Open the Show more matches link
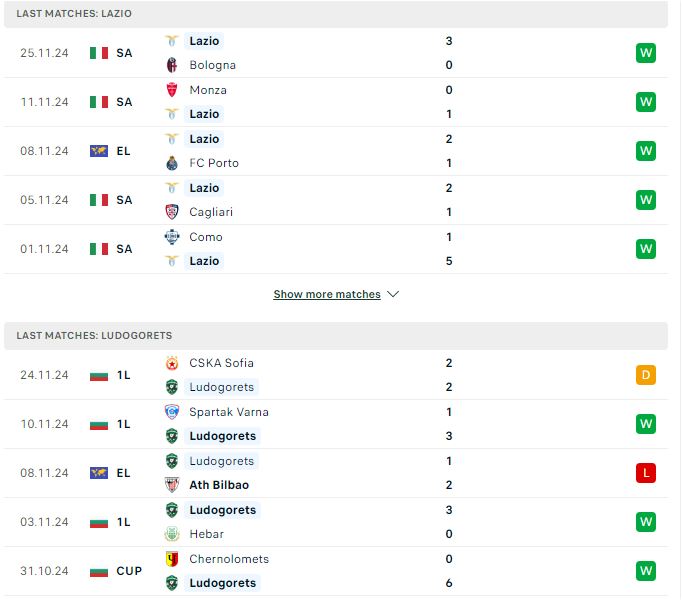The image size is (682, 600). click(x=327, y=295)
